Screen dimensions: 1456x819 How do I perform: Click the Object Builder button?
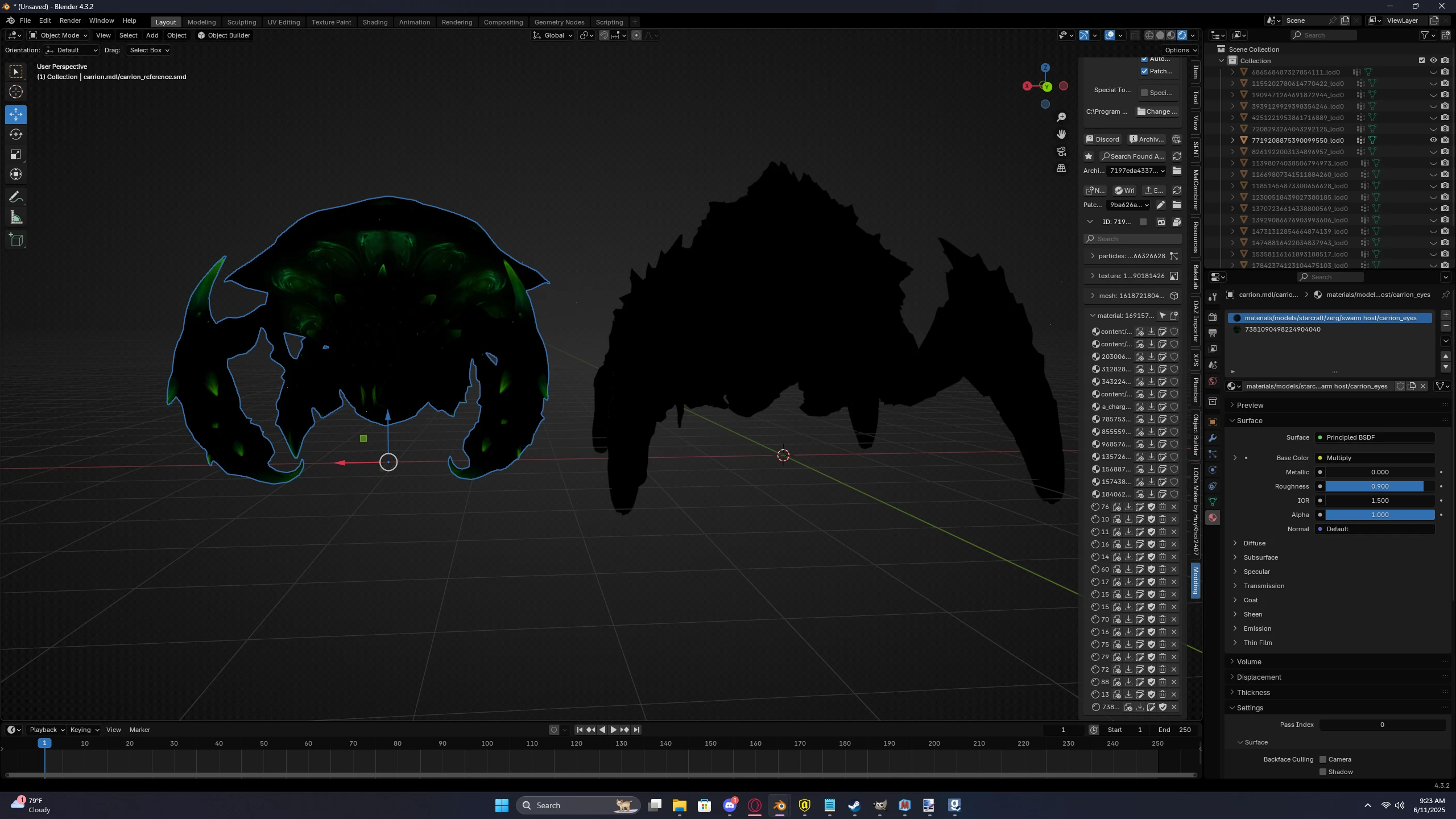[224, 35]
